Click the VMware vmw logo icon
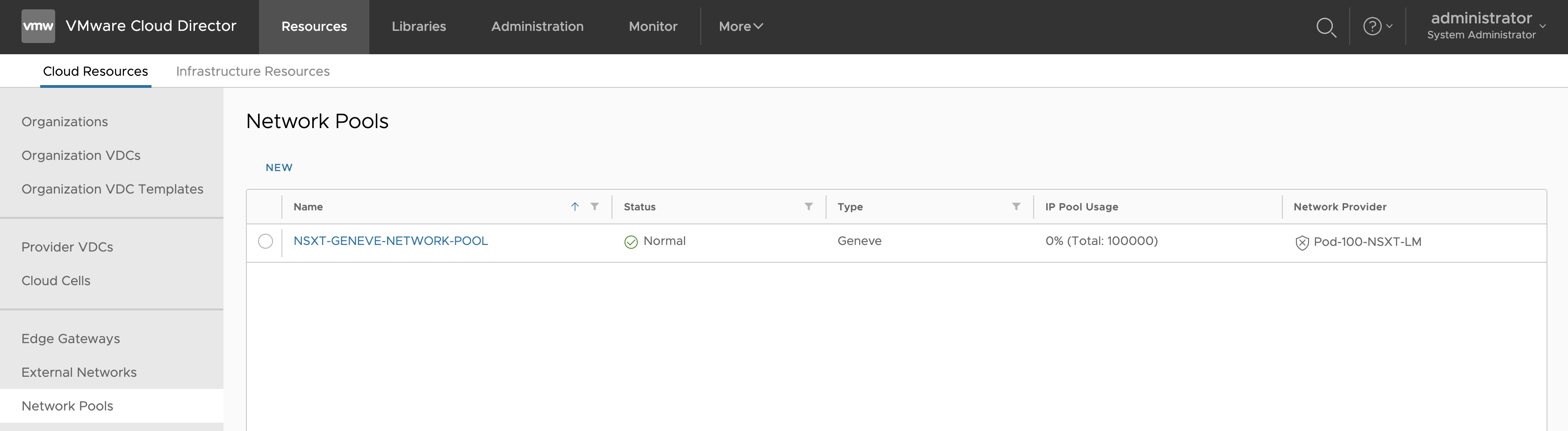The width and height of the screenshot is (1568, 431). click(38, 26)
